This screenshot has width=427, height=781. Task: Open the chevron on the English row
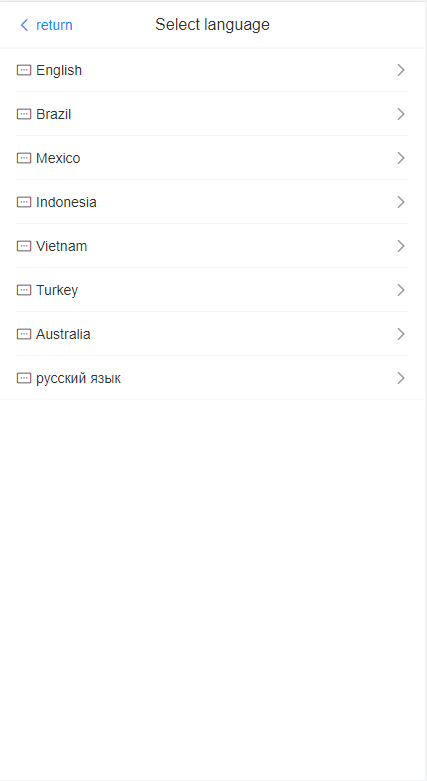click(401, 70)
